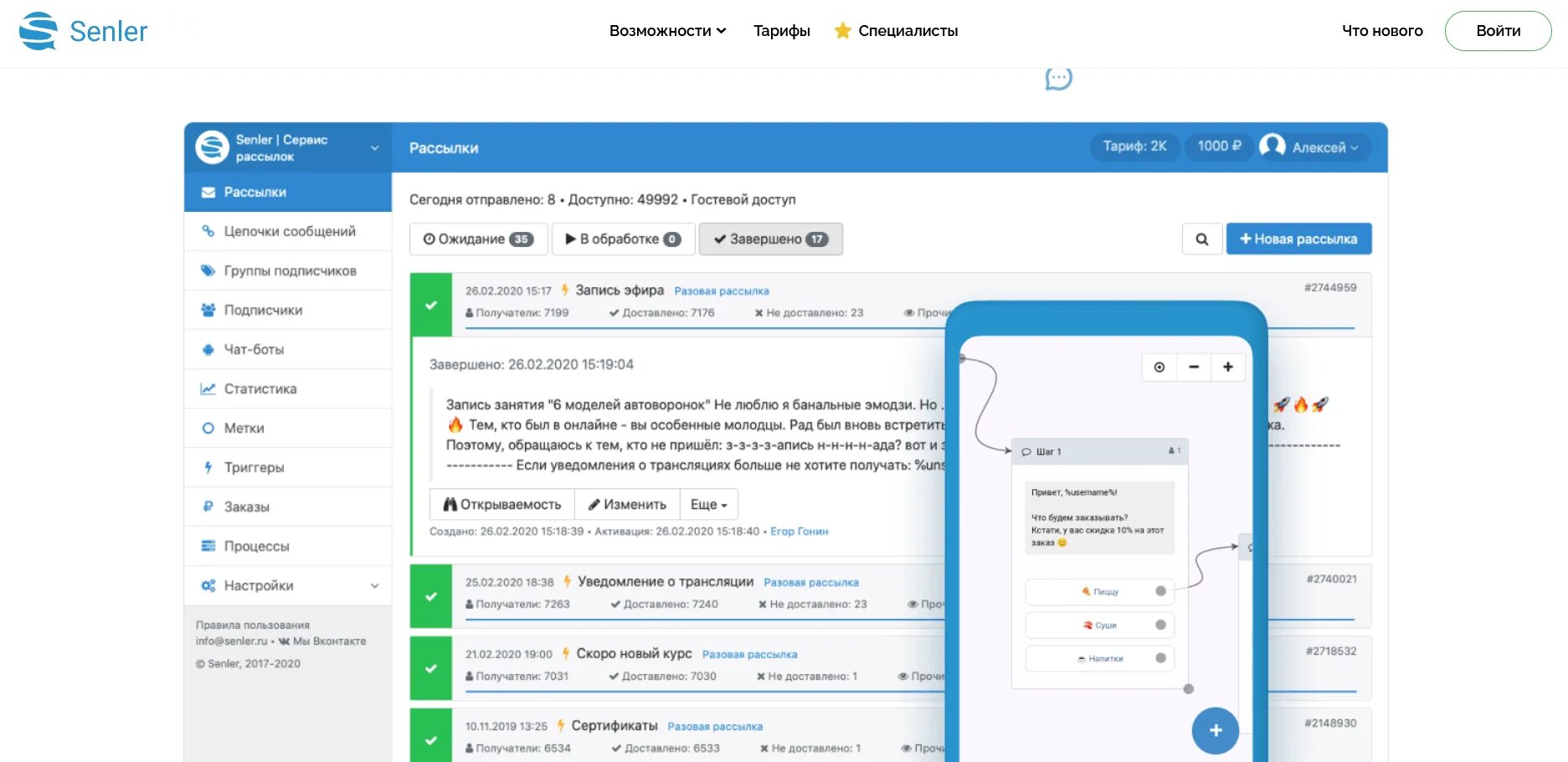1568x762 pixels.
Task: Click the round blue add step button
Action: tap(1216, 730)
